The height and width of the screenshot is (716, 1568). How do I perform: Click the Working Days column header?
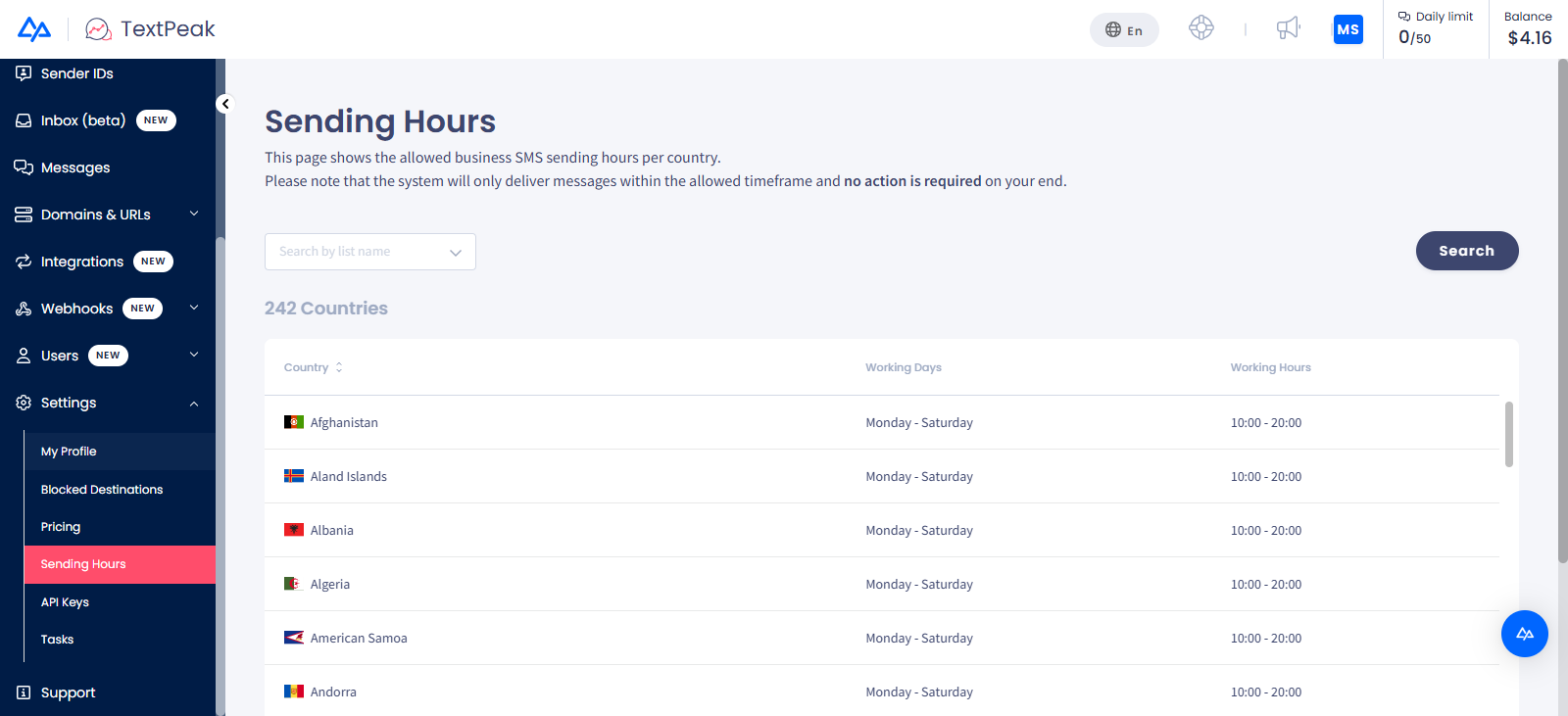tap(904, 367)
